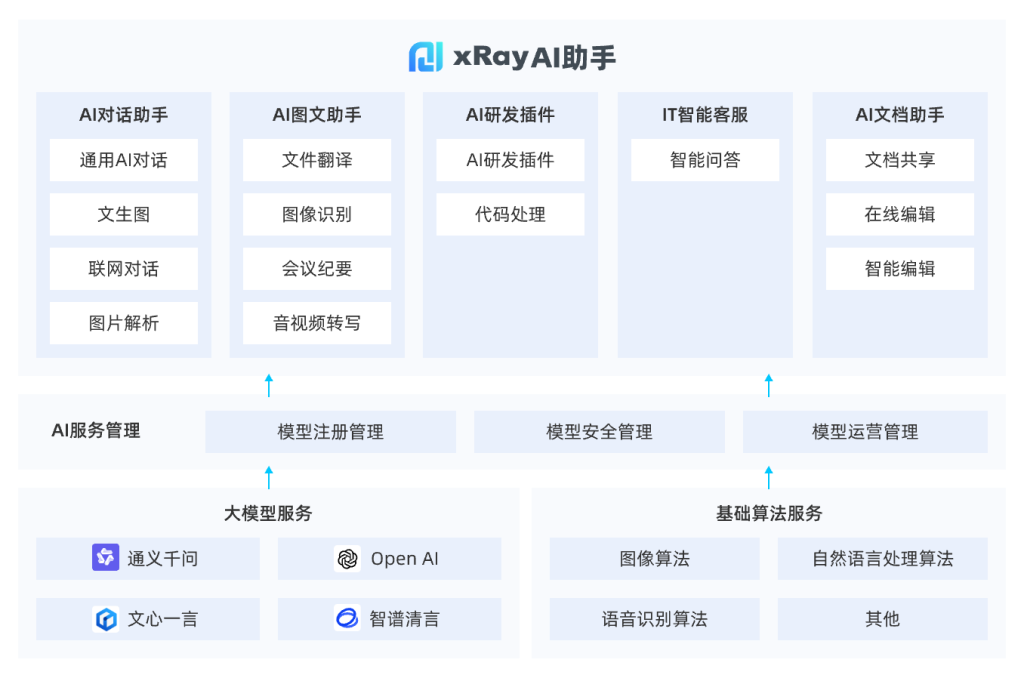Viewport: 1024px width, 678px height.
Task: Click the 自然语言处理算法 box
Action: pyautogui.click(x=882, y=559)
